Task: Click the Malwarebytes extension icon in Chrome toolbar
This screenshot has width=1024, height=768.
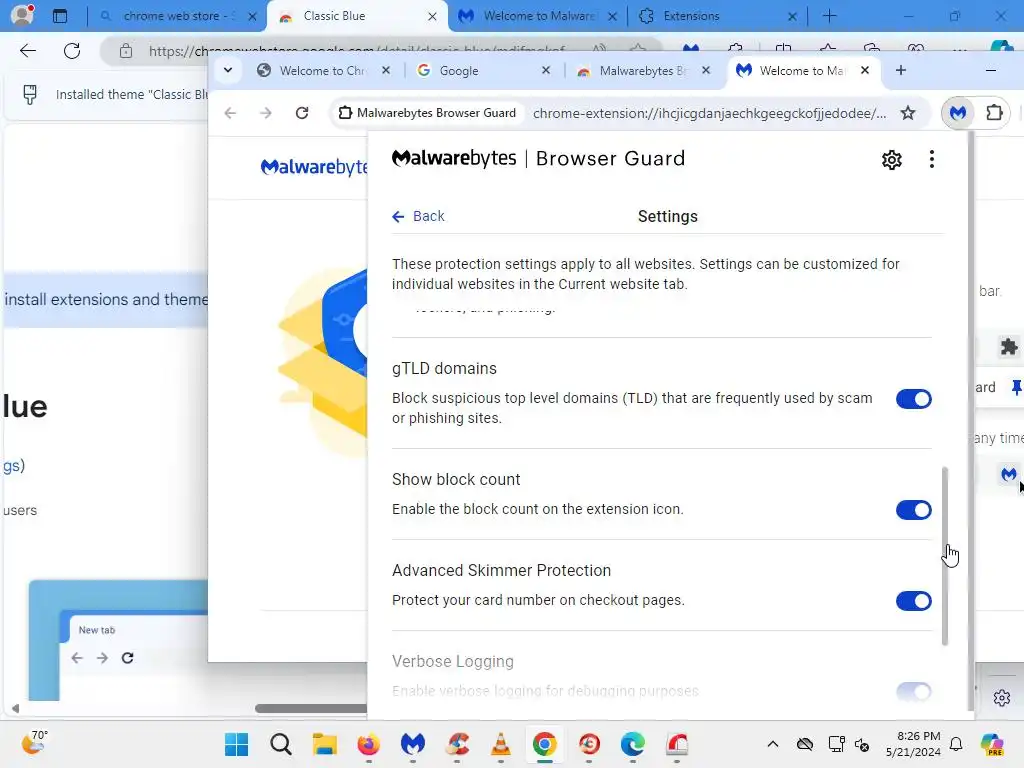Action: 957,113
